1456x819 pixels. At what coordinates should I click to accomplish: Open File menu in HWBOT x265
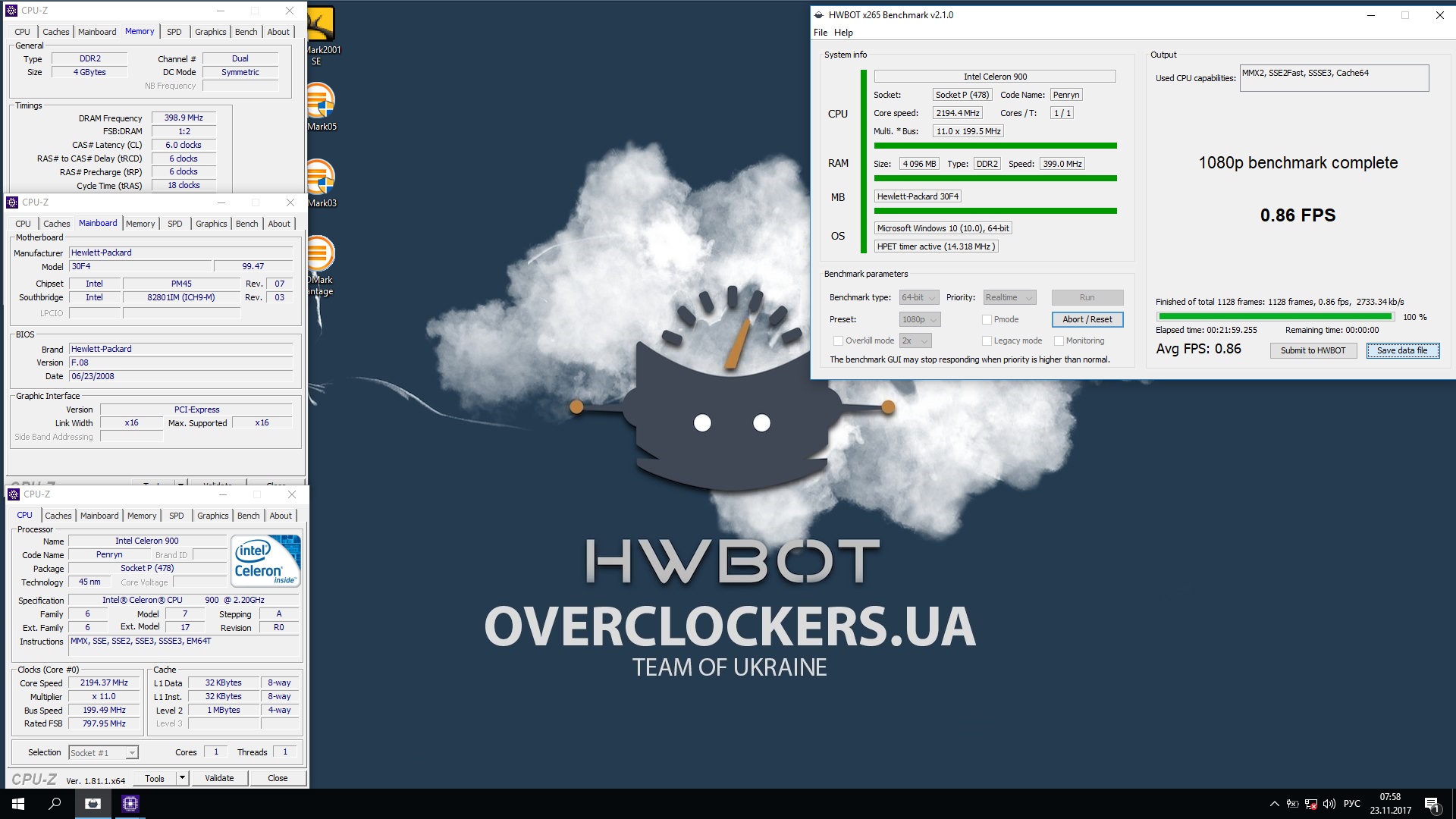(821, 33)
